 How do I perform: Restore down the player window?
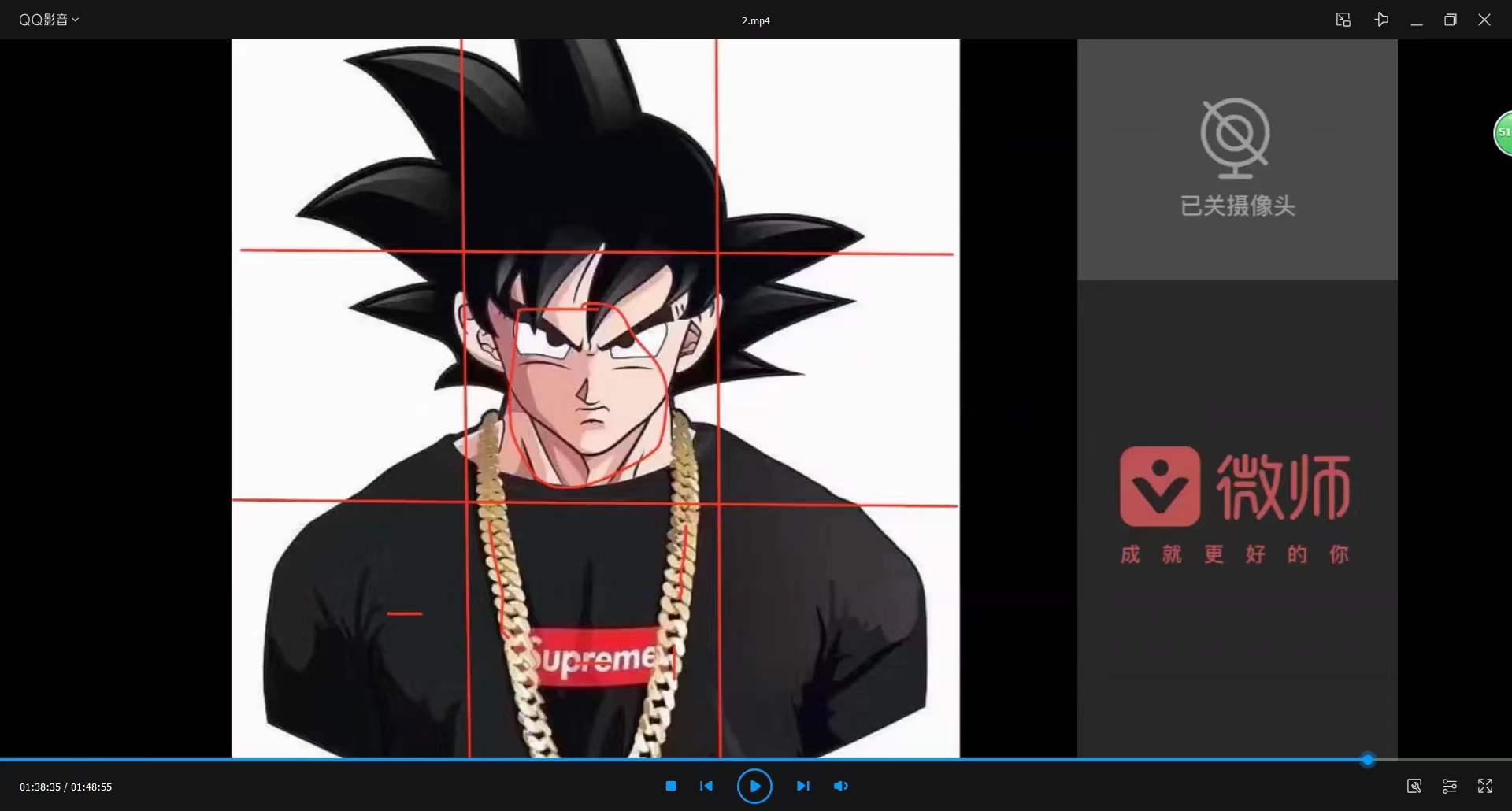pyautogui.click(x=1450, y=20)
